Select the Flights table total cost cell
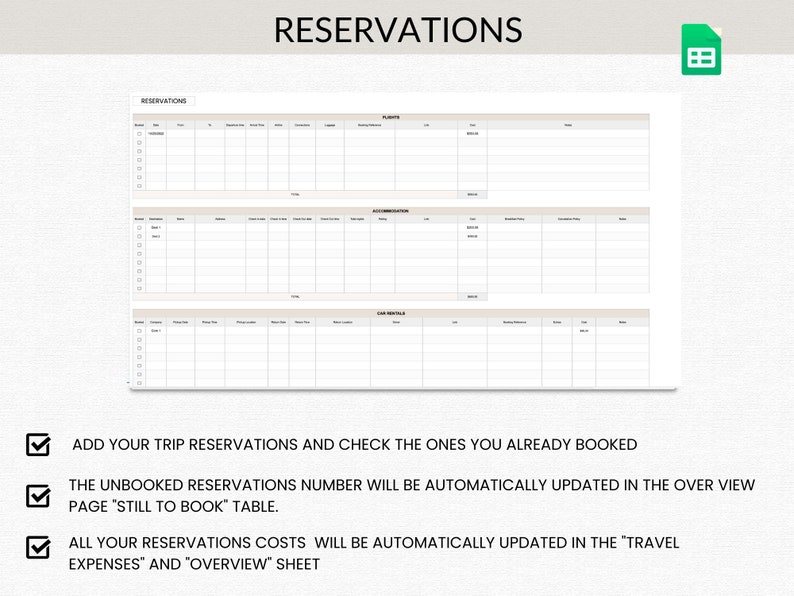794x596 pixels. (472, 194)
